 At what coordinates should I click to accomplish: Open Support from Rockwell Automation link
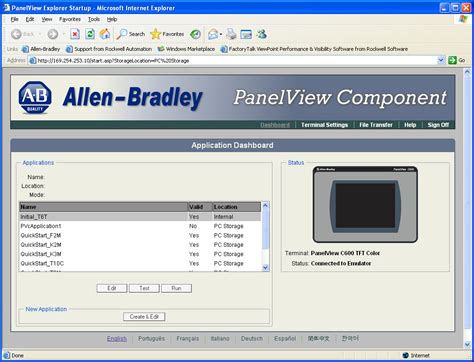pos(109,49)
